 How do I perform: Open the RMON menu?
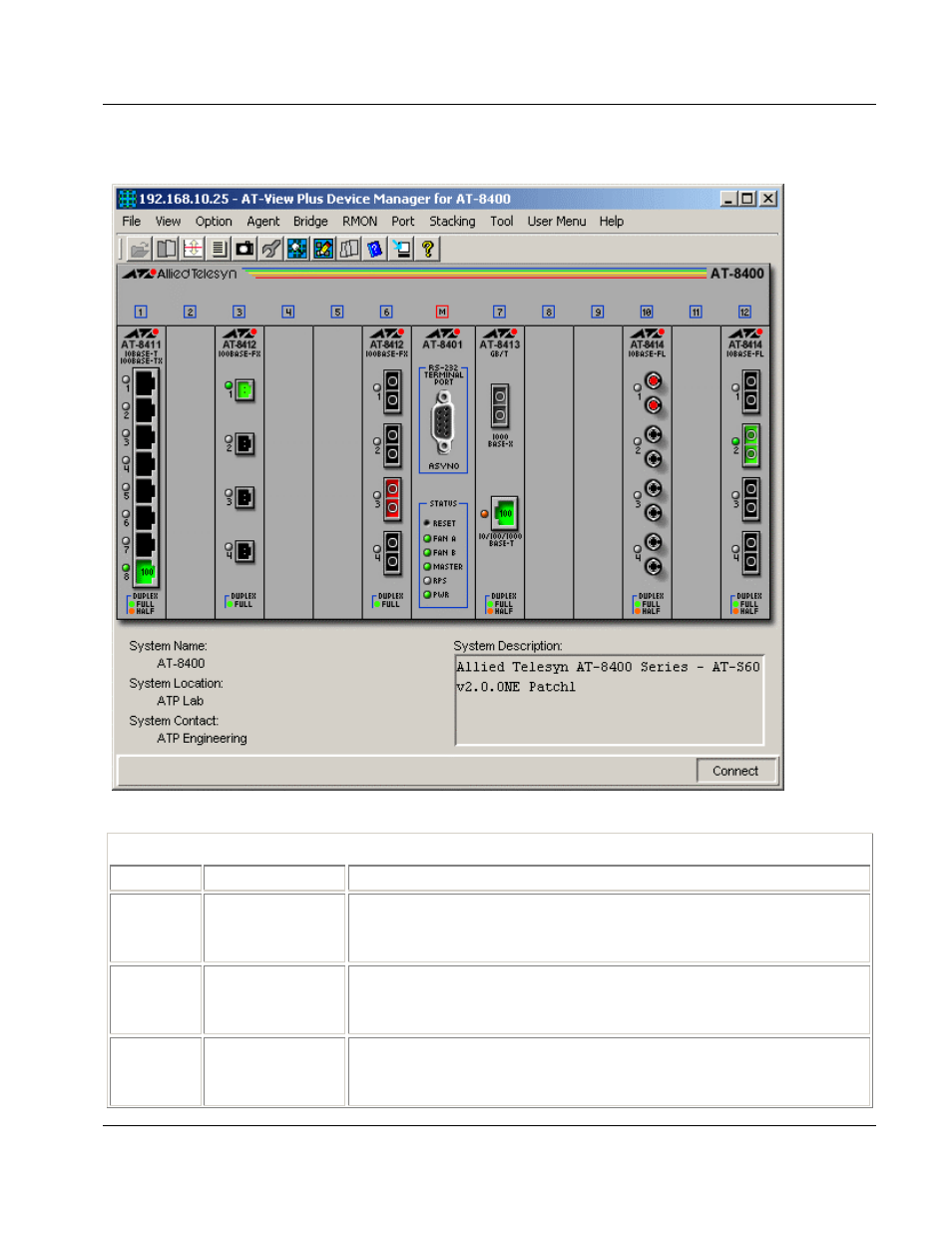click(x=360, y=222)
